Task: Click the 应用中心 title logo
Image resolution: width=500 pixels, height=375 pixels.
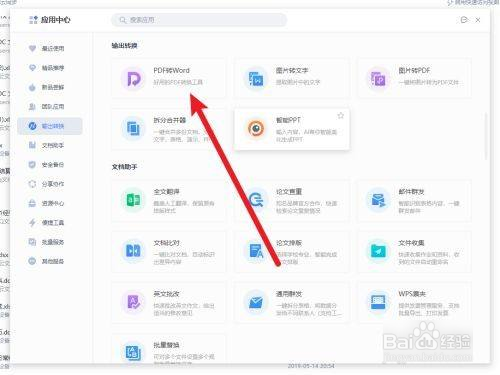Action: (x=33, y=20)
